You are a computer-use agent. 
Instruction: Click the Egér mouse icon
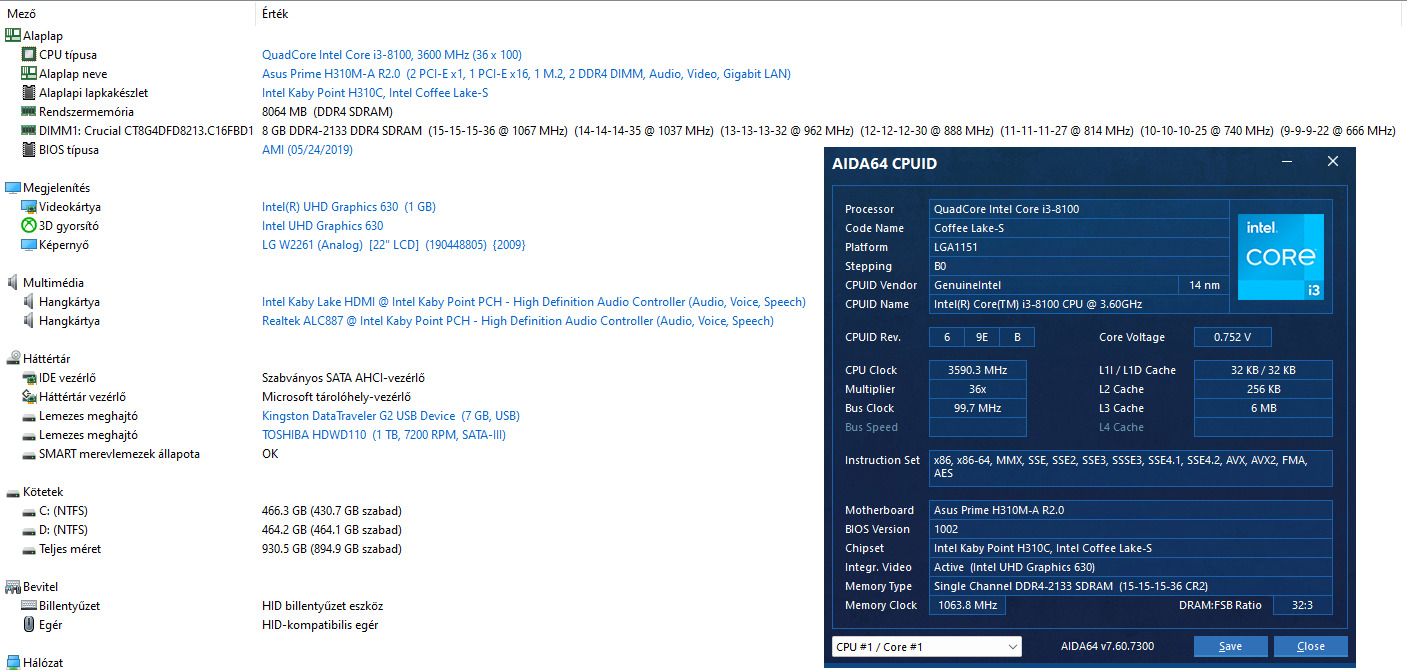click(29, 625)
